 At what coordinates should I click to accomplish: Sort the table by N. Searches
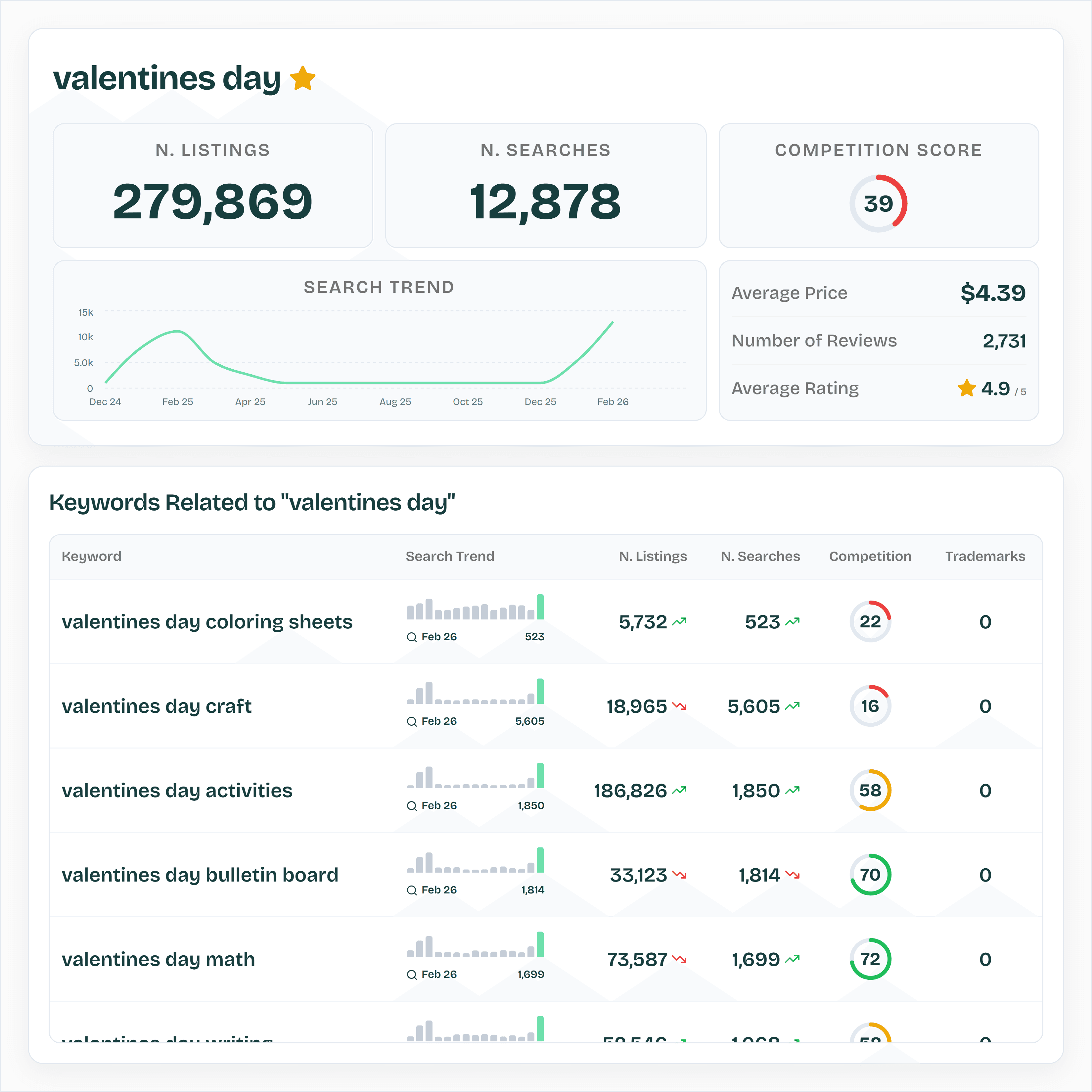click(x=760, y=556)
